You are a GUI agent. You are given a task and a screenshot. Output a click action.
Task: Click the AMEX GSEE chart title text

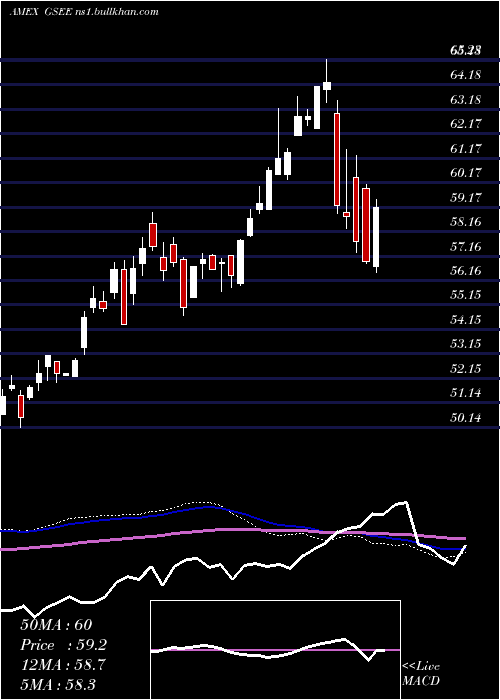click(84, 12)
